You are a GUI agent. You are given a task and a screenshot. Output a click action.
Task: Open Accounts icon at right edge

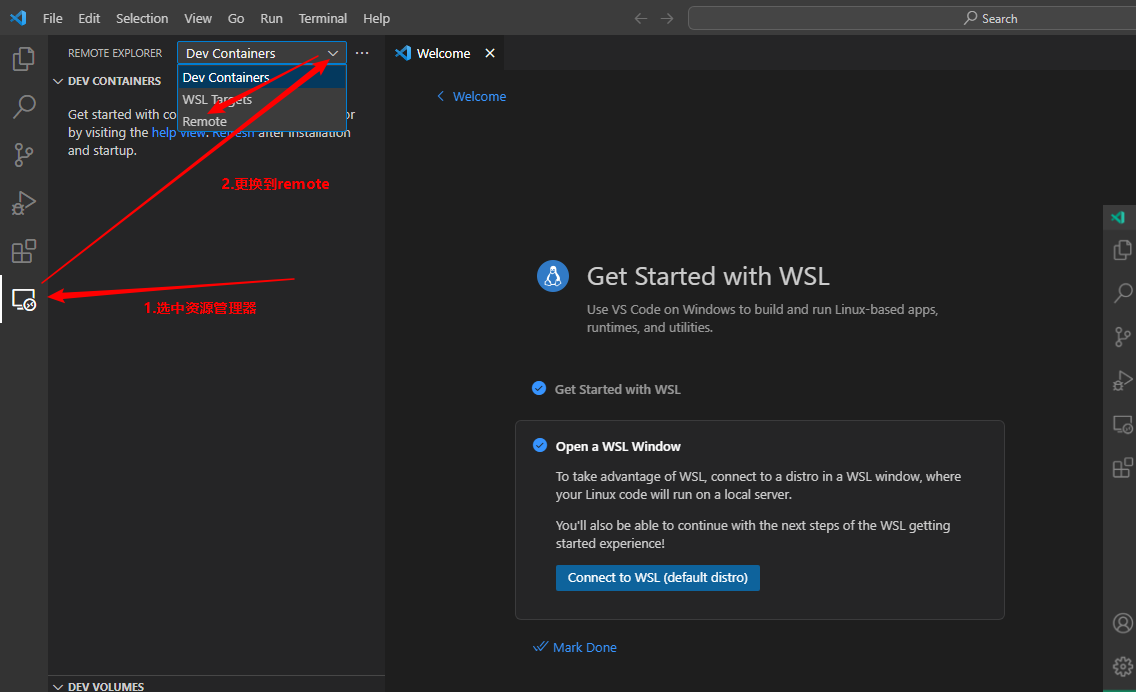point(1122,623)
